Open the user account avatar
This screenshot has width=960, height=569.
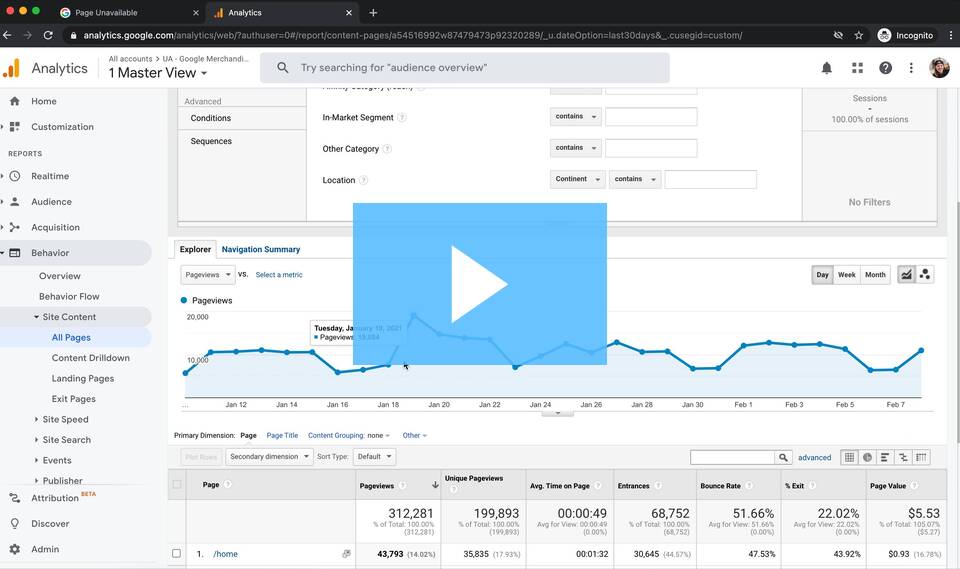(939, 68)
